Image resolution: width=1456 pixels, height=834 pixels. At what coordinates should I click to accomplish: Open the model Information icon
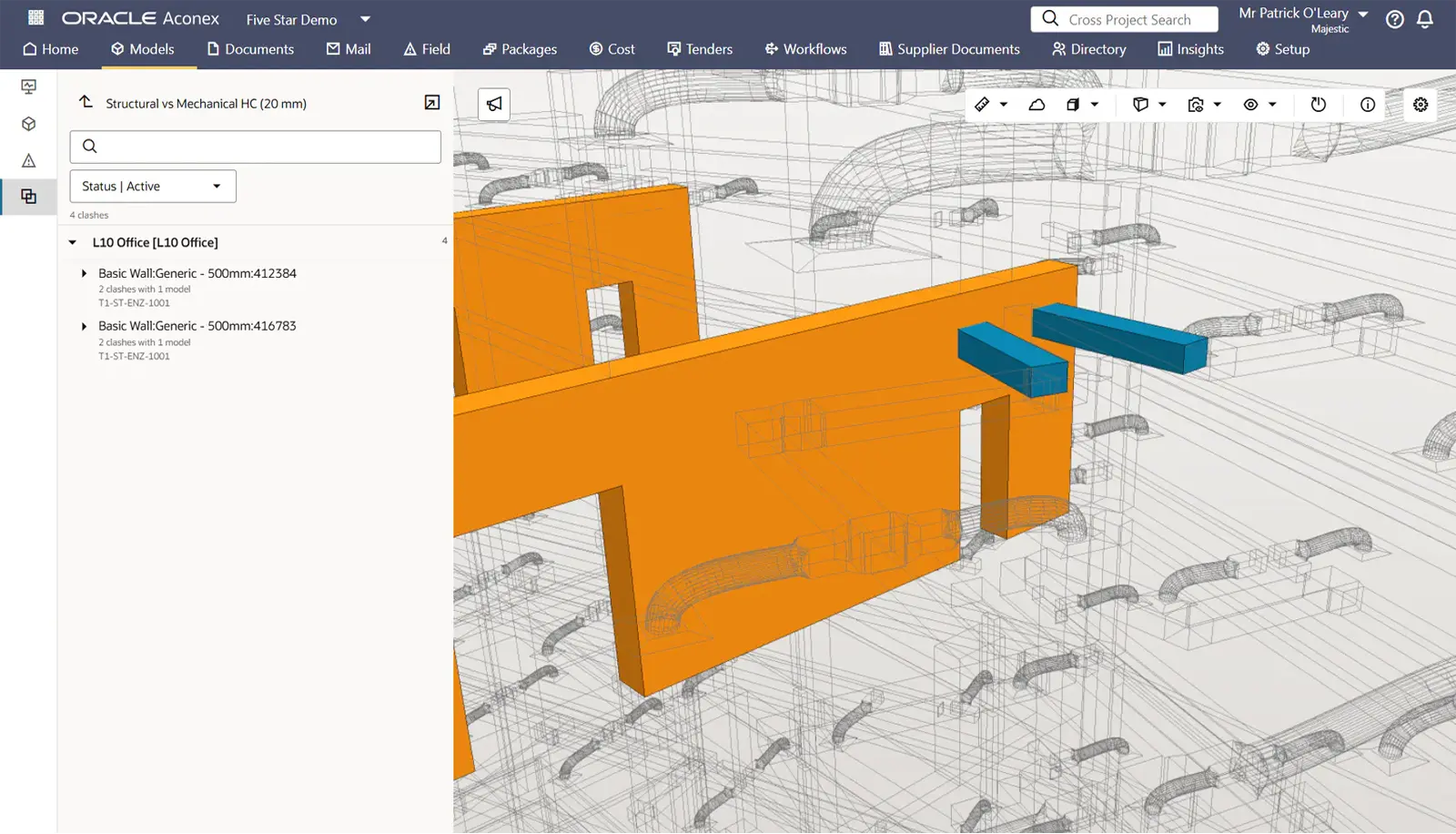(1366, 104)
